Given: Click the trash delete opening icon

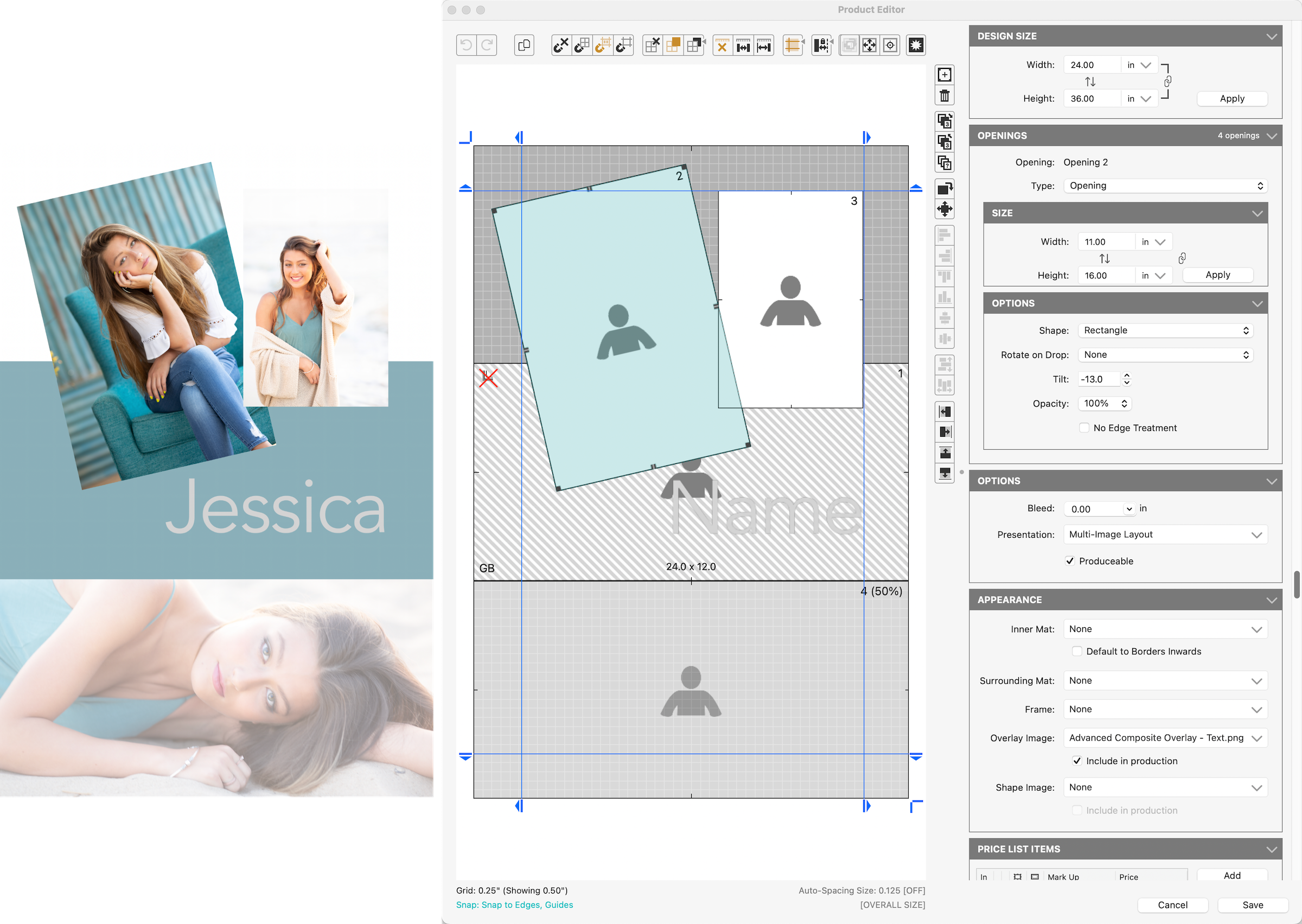Looking at the screenshot, I should [944, 95].
